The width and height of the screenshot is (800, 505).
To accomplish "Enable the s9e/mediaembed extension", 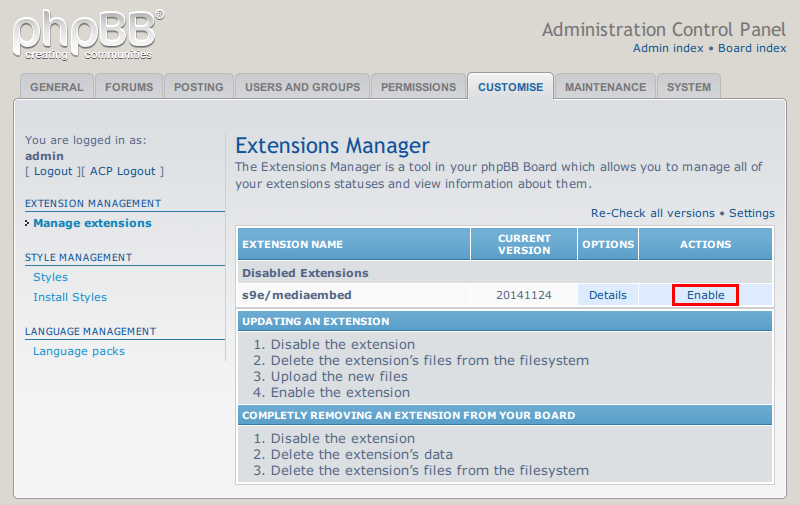I will 706,295.
